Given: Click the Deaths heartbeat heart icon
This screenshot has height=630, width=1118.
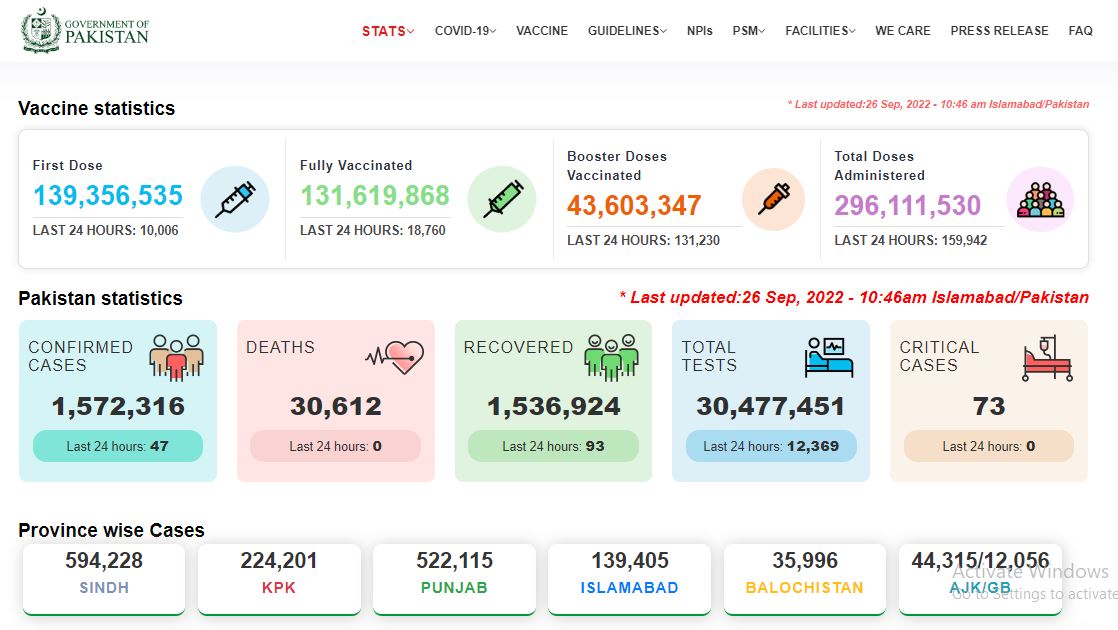Looking at the screenshot, I should click(395, 357).
